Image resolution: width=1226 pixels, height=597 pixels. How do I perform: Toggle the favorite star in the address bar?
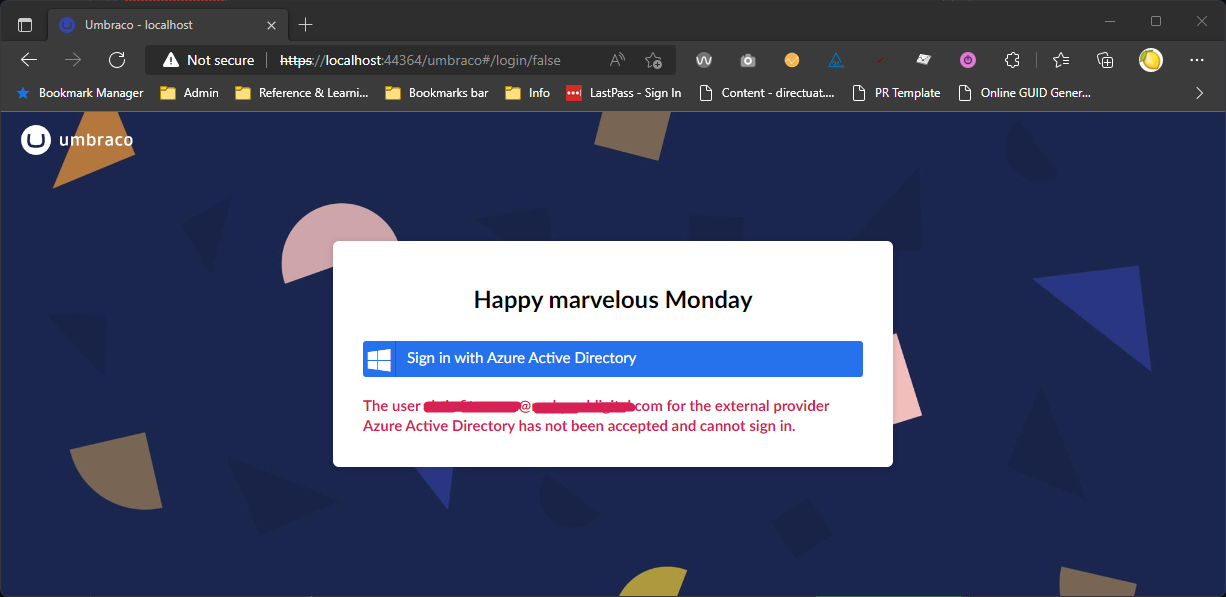654,60
